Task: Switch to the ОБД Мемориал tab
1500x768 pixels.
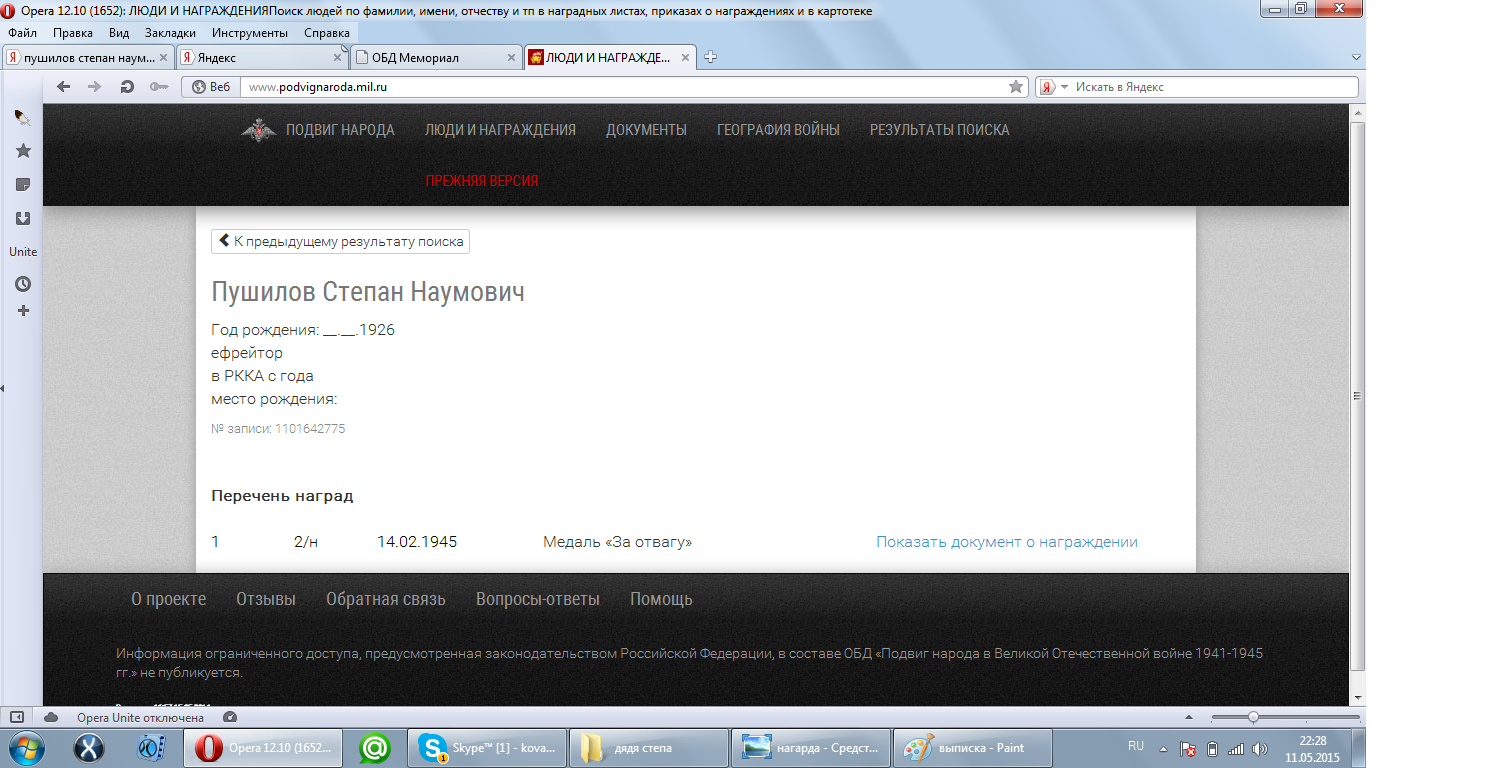Action: point(436,57)
